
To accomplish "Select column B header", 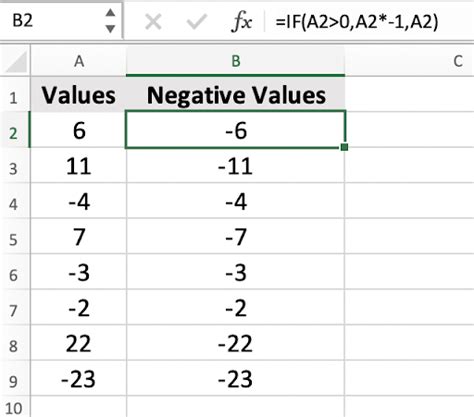I will pos(236,61).
